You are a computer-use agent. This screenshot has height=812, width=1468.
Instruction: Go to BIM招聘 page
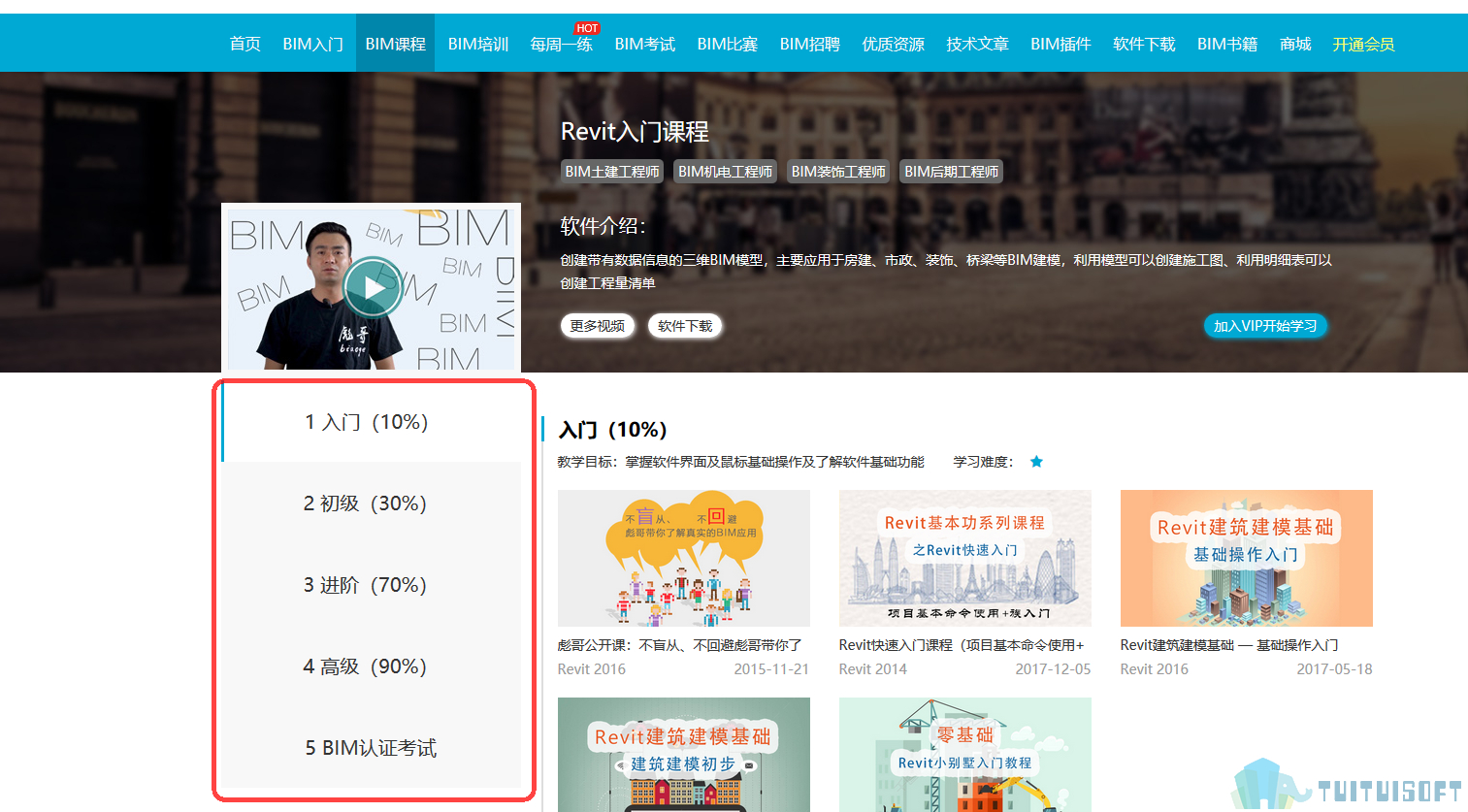pyautogui.click(x=810, y=44)
